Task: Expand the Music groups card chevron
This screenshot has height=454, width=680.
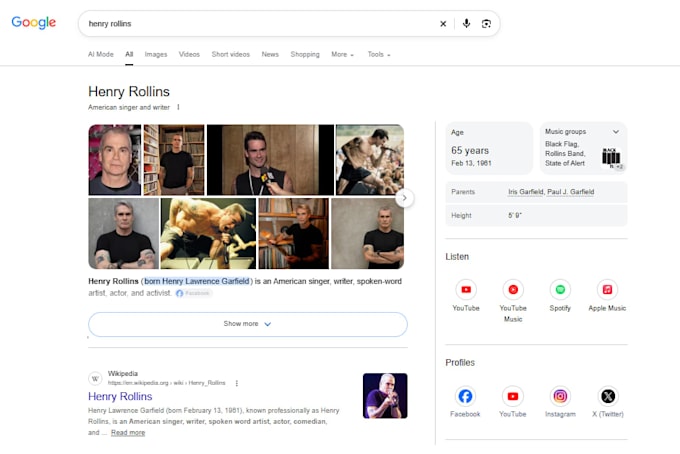Action: (x=616, y=131)
